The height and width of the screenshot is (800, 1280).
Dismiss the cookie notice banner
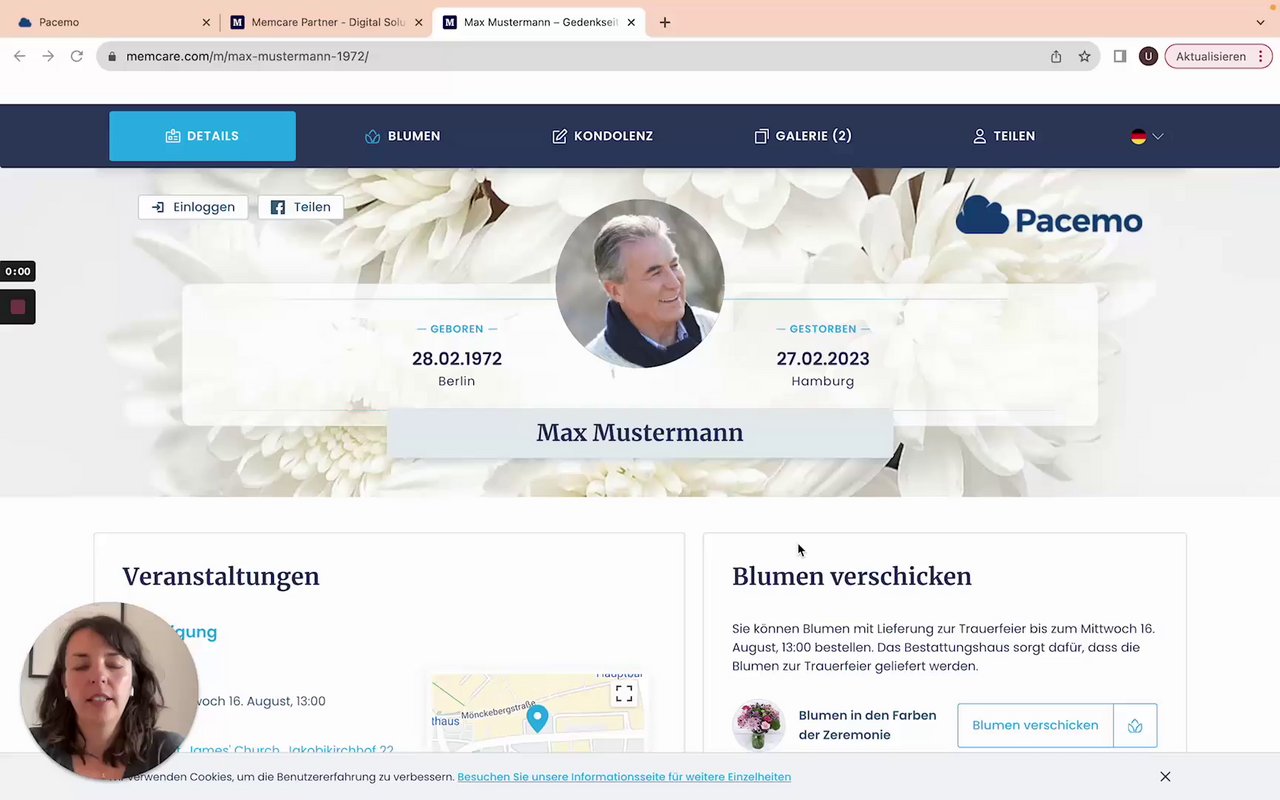[1165, 776]
